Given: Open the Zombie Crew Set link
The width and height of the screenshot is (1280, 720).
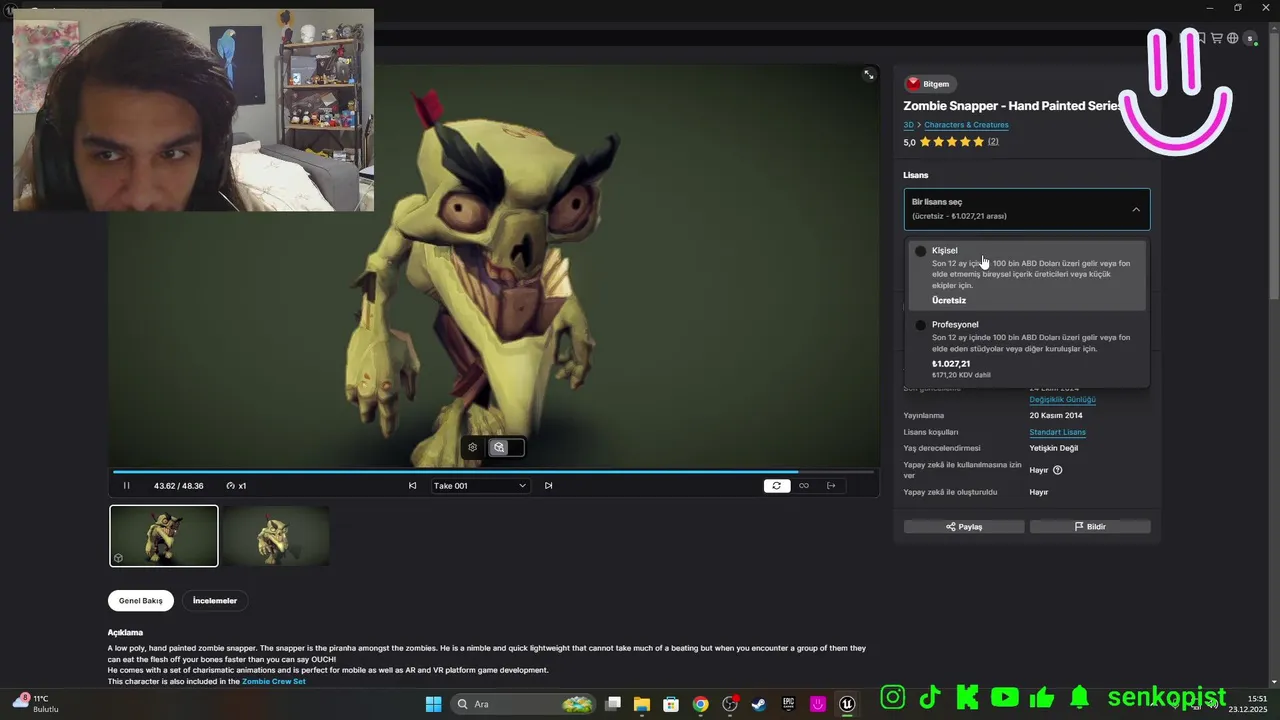Looking at the screenshot, I should click(274, 681).
